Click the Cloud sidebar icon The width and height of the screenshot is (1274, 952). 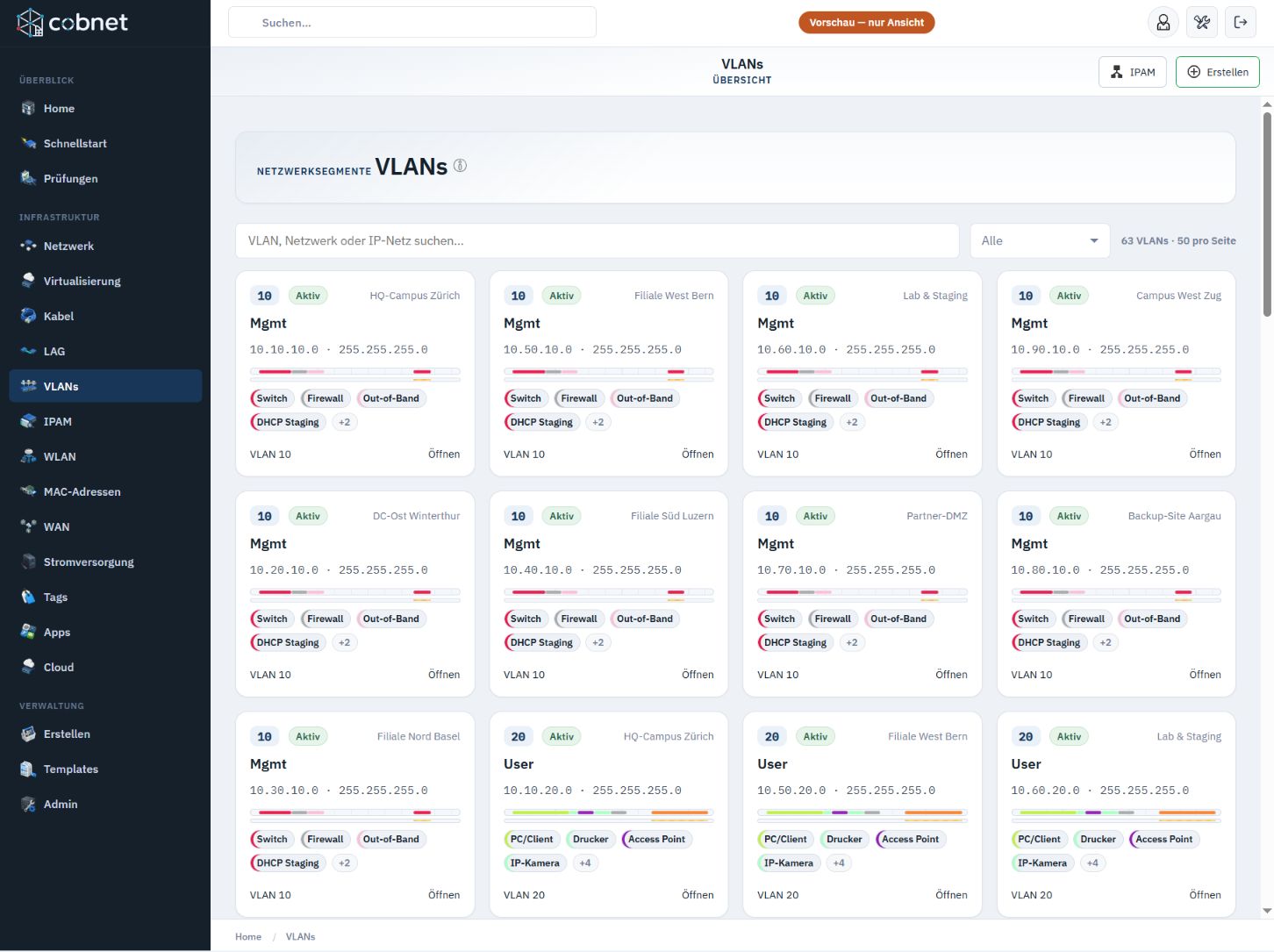click(28, 668)
